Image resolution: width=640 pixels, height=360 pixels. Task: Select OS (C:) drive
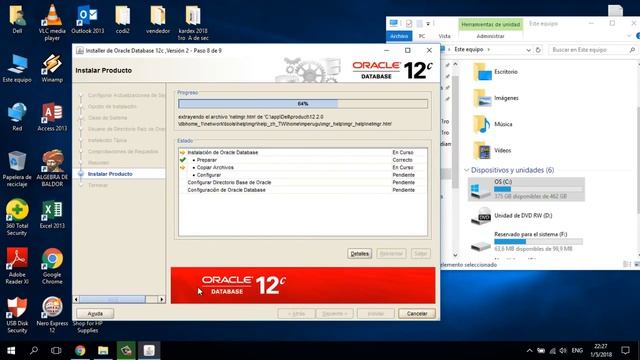pos(526,189)
